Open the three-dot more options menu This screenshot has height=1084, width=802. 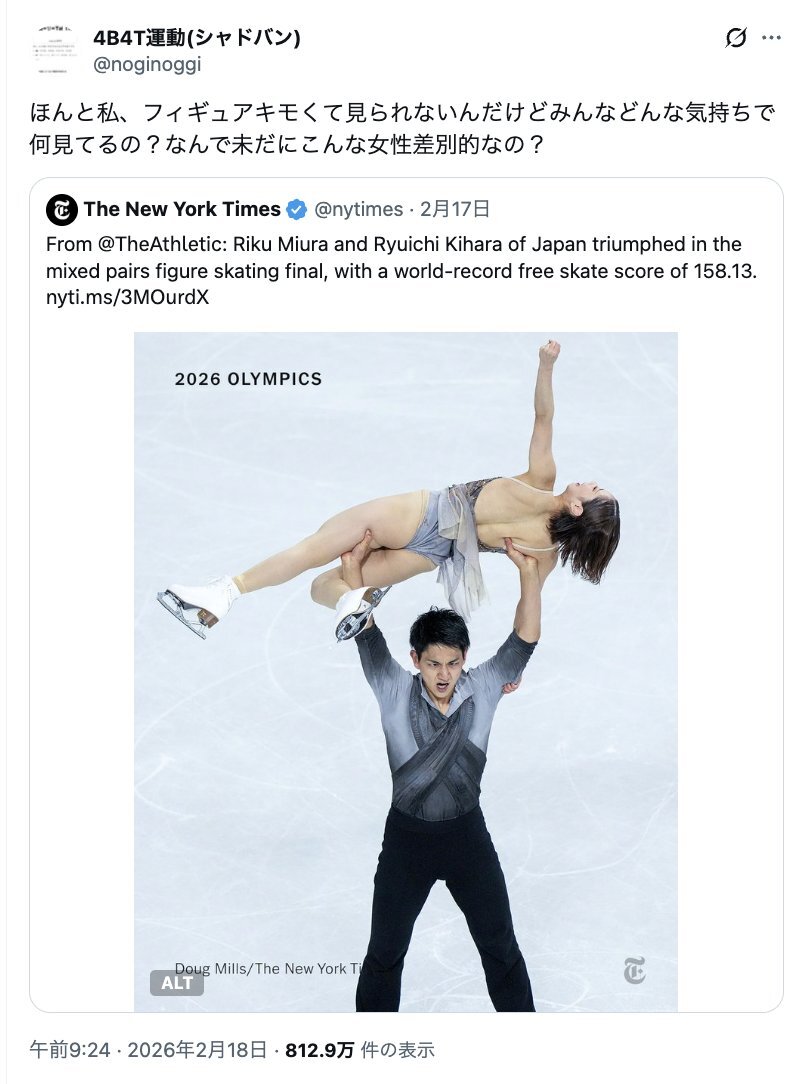771,37
